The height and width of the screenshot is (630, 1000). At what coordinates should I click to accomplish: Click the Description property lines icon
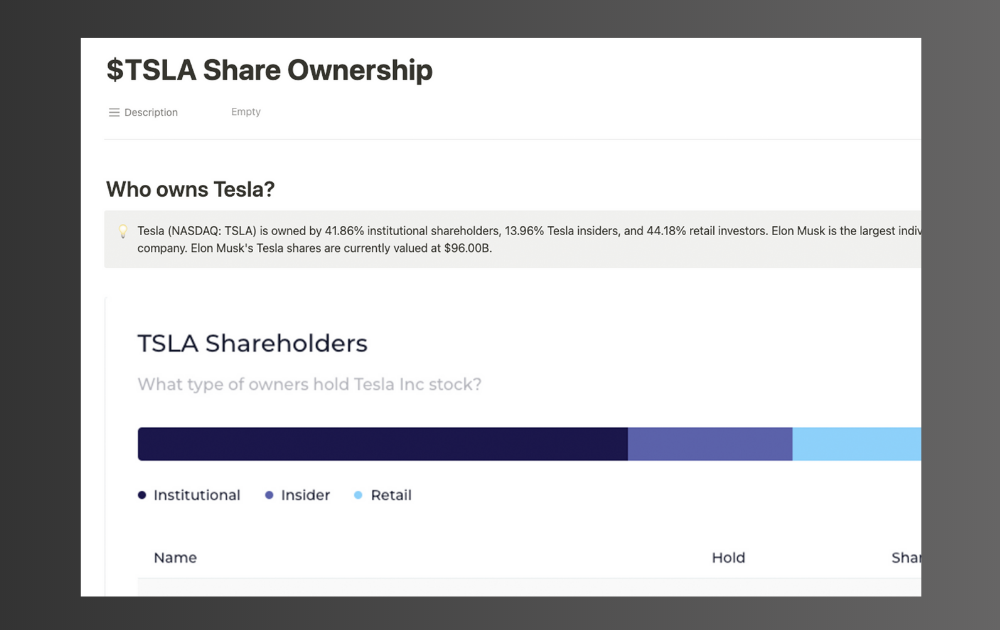pyautogui.click(x=114, y=113)
